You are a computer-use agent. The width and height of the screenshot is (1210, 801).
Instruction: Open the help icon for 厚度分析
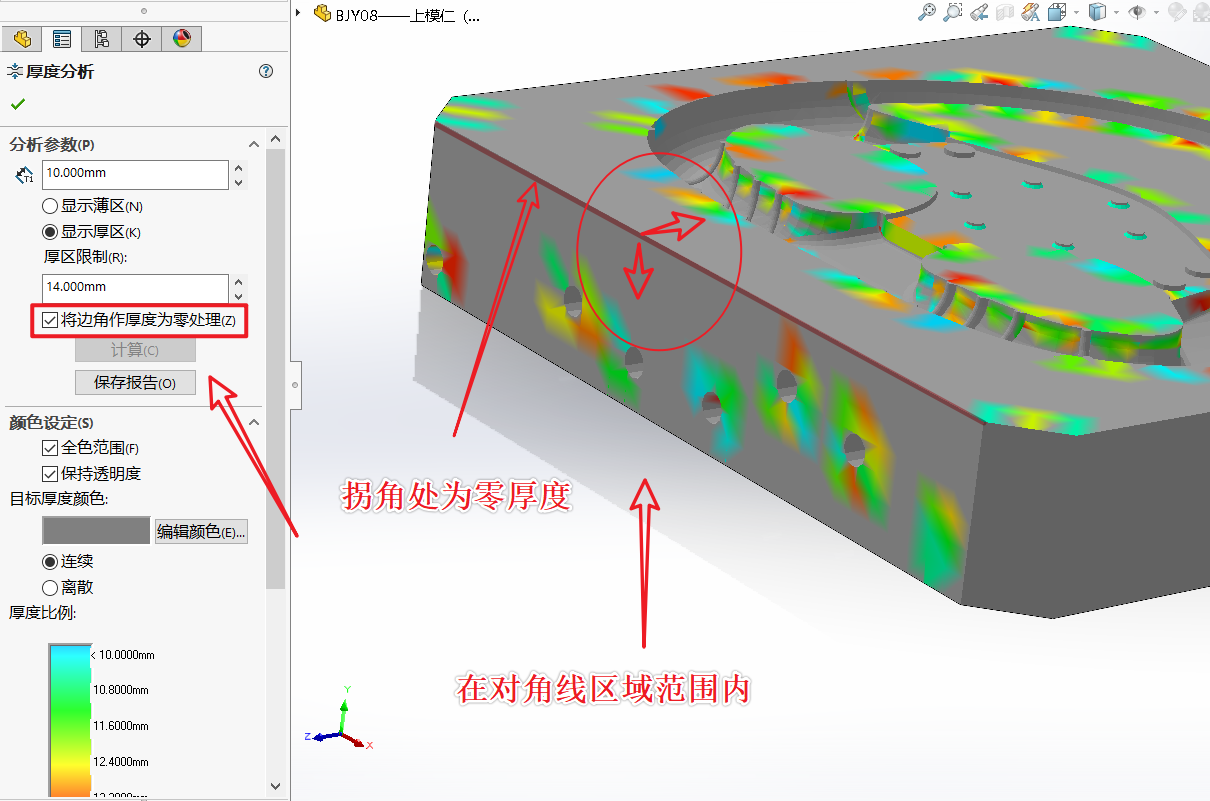[x=266, y=71]
